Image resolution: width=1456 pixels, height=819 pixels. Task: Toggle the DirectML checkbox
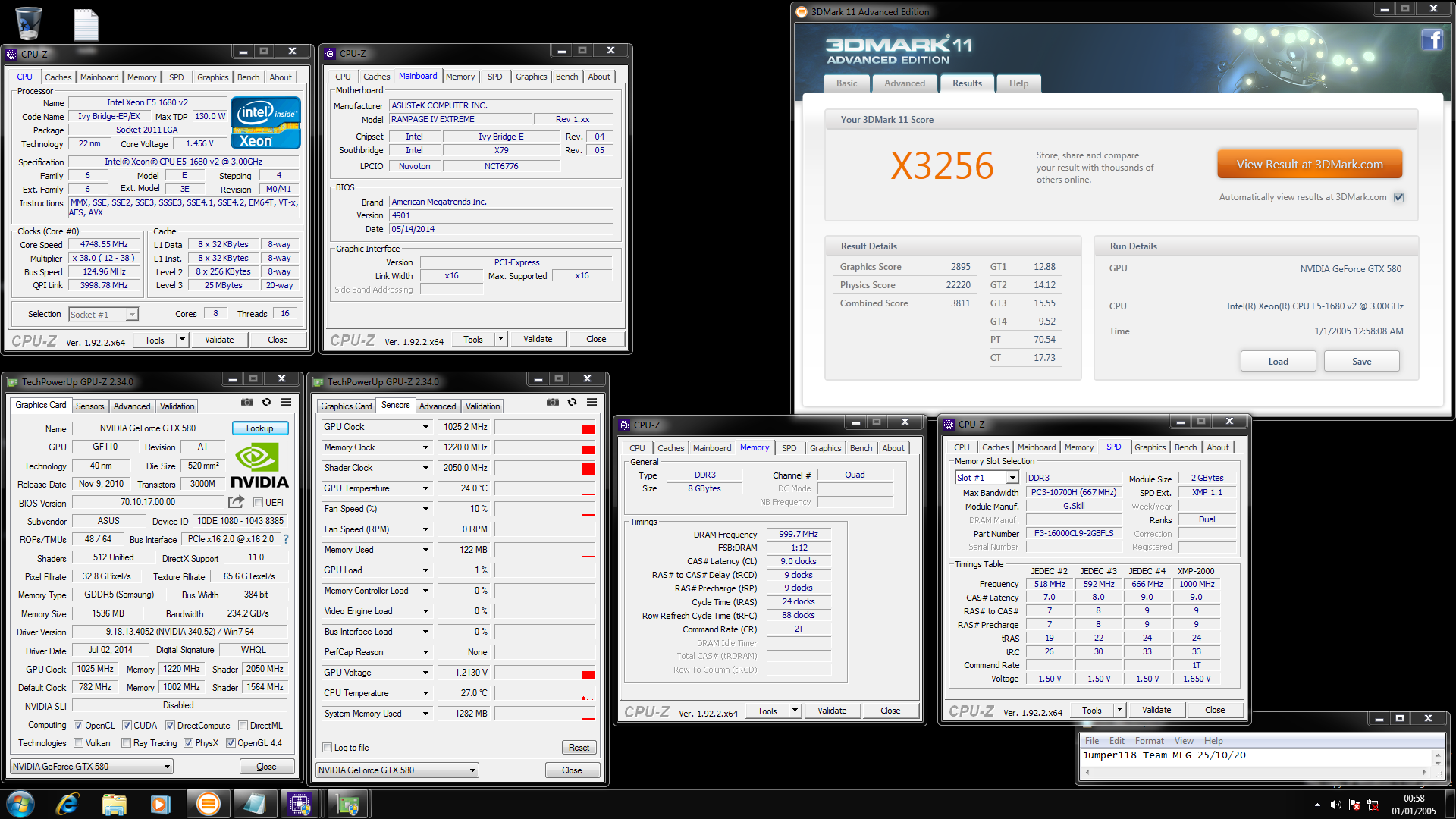pyautogui.click(x=243, y=726)
